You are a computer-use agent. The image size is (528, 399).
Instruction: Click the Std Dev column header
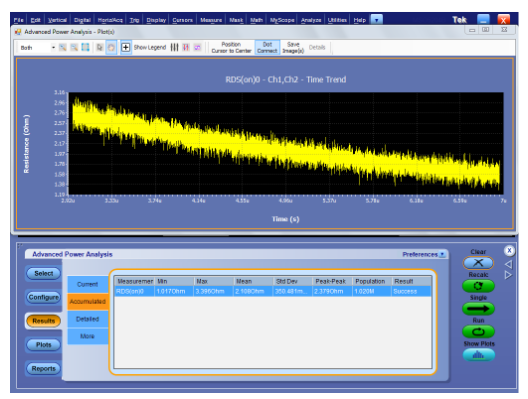(293, 281)
